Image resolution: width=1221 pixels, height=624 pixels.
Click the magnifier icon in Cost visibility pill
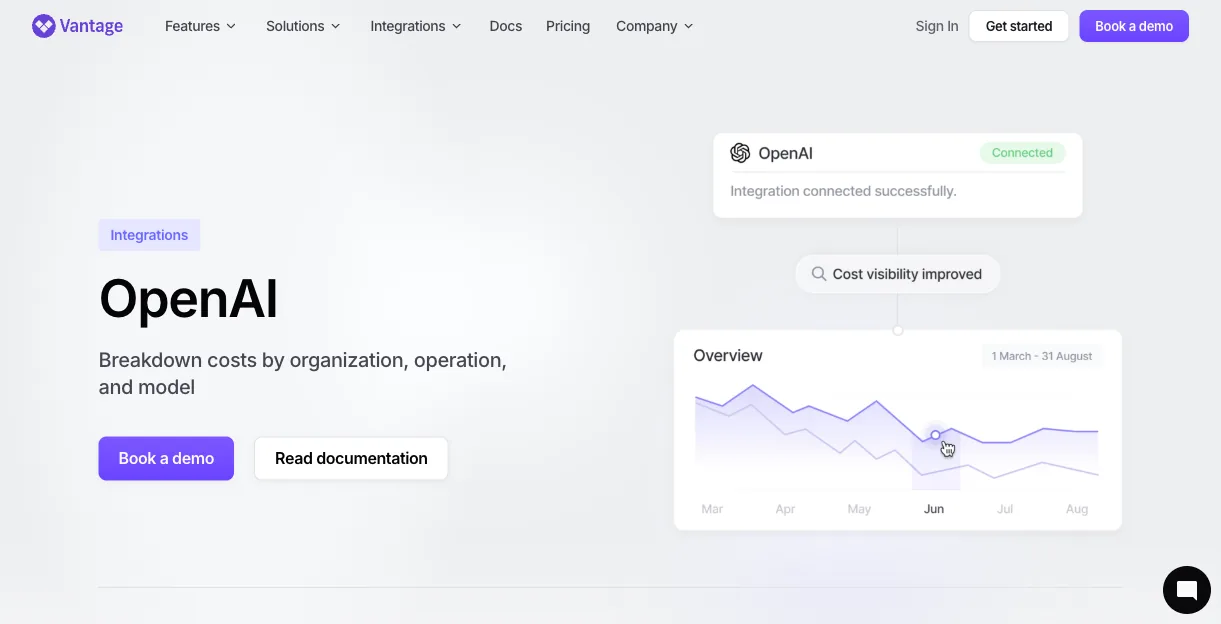818,274
